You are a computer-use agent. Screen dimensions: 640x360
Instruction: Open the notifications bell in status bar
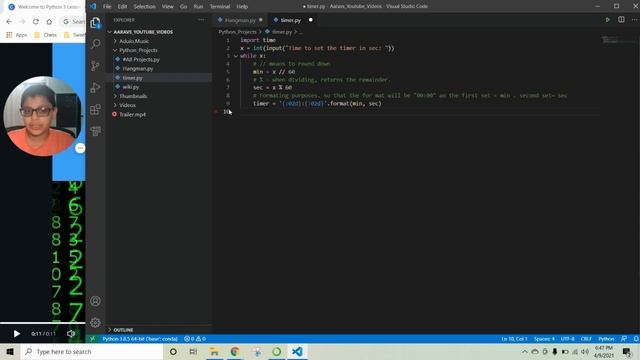point(636,339)
